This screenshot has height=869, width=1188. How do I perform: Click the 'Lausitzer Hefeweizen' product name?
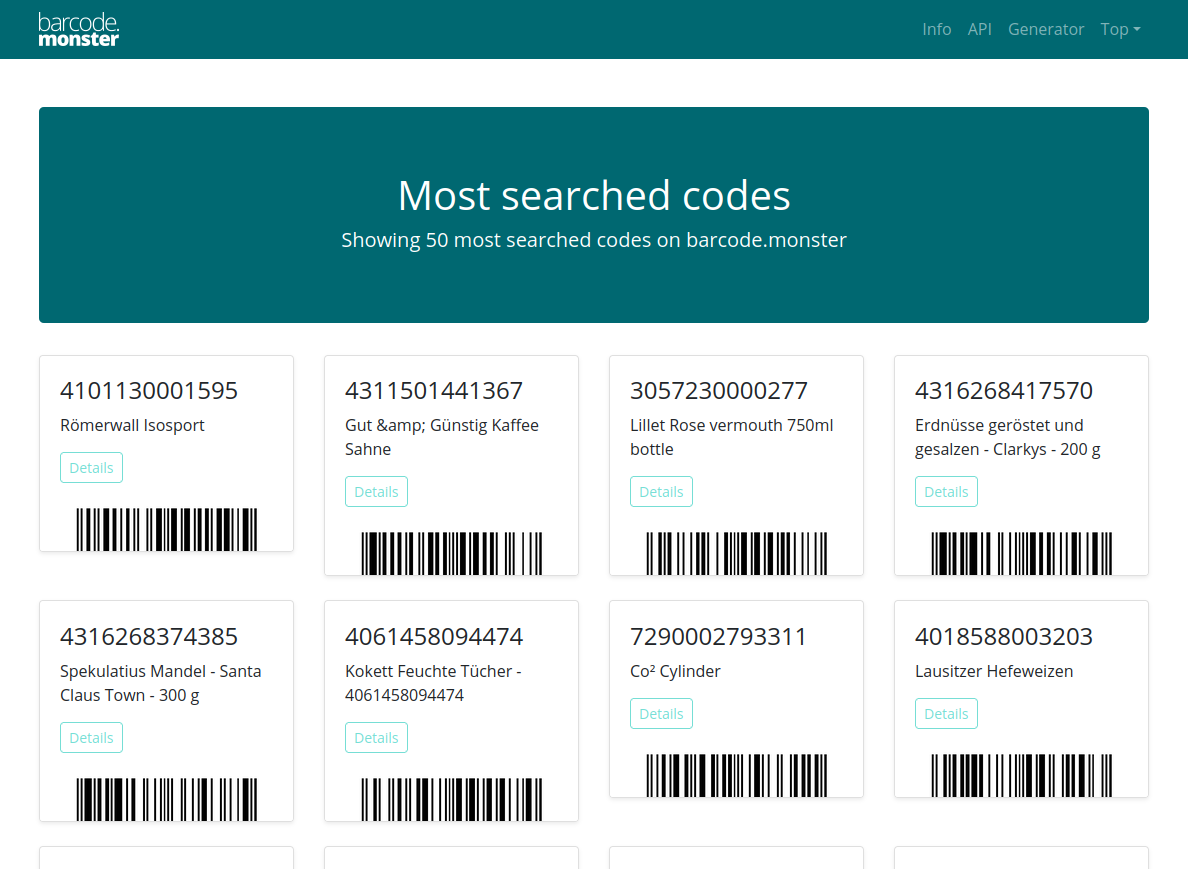click(994, 672)
